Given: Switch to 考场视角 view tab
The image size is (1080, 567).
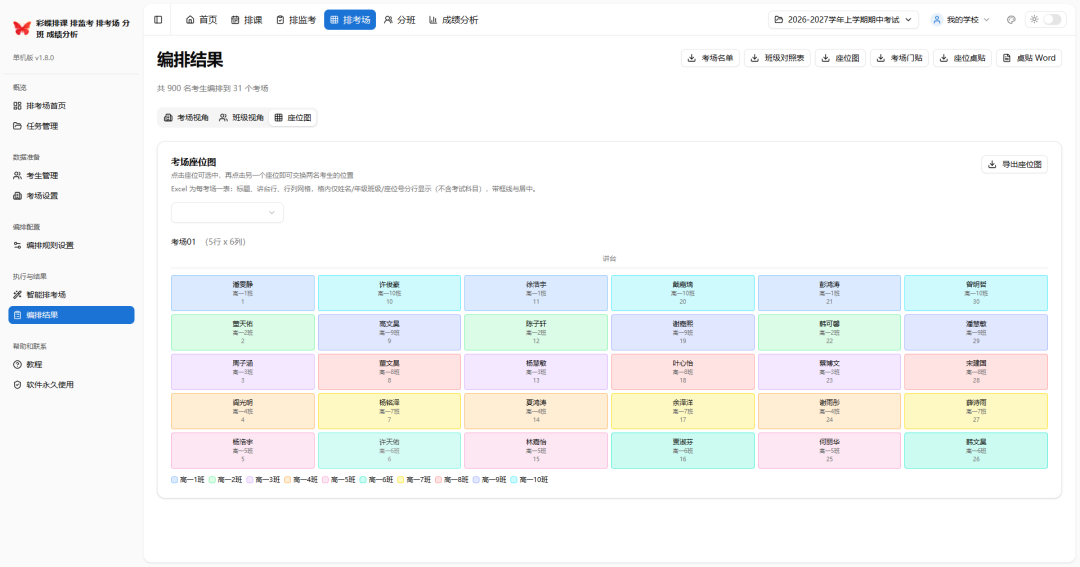Looking at the screenshot, I should click(x=186, y=118).
